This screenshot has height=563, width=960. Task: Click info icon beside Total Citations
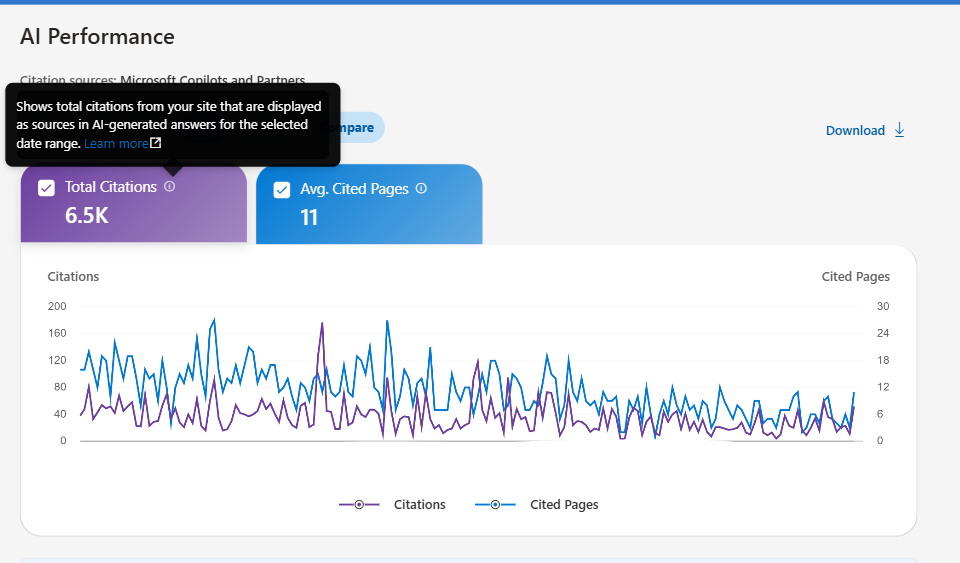[x=170, y=186]
